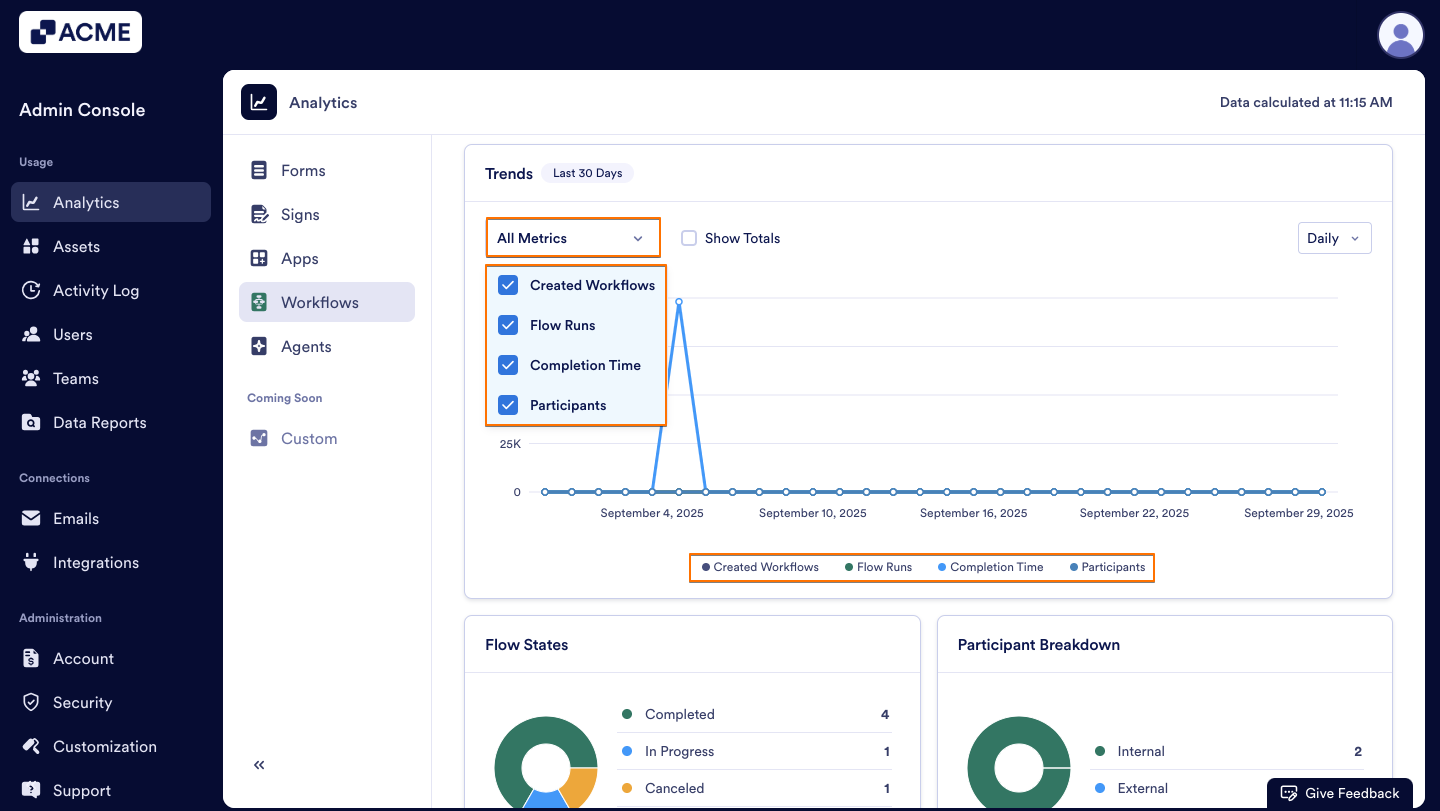Viewport: 1440px width, 811px height.
Task: Open the user profile avatar
Action: 1400,35
